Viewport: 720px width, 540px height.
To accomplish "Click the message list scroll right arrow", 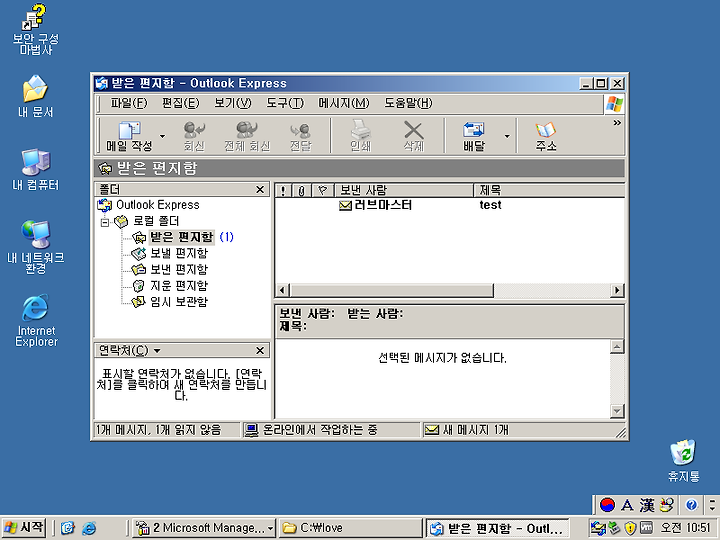I will 617,290.
